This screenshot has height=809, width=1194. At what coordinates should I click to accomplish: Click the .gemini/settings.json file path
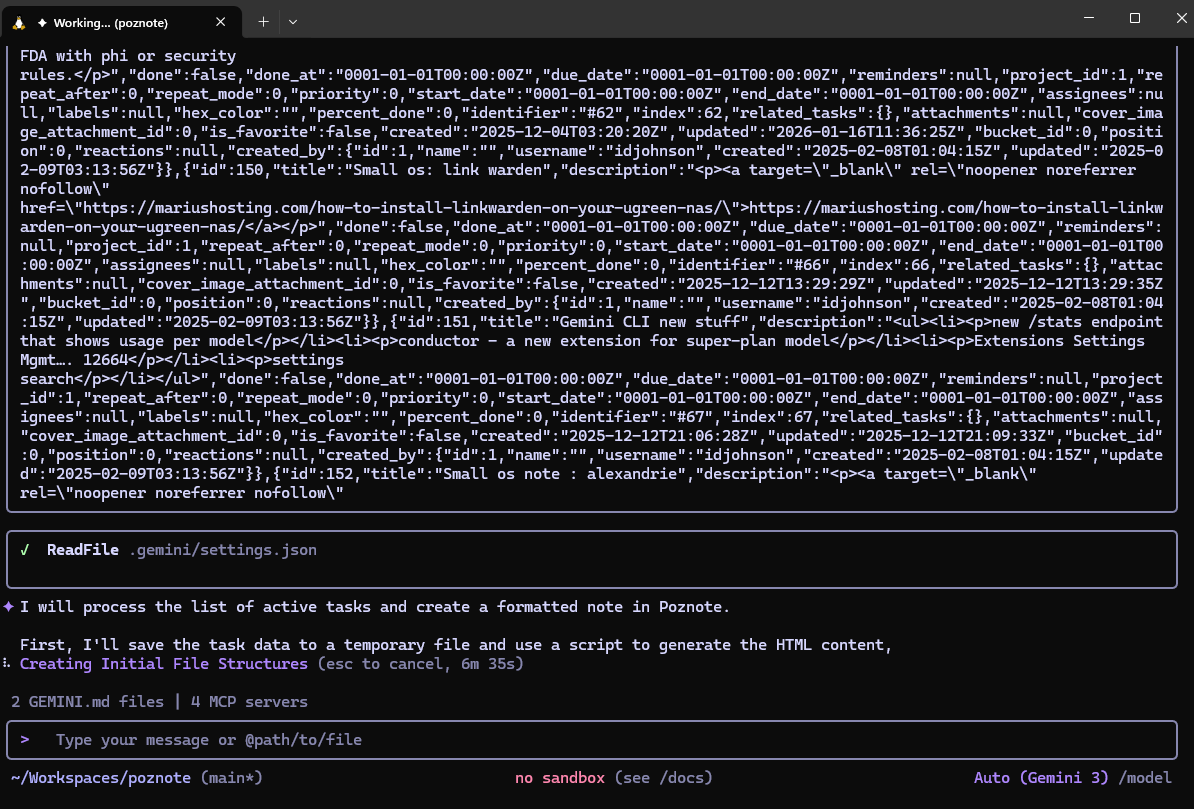point(223,550)
